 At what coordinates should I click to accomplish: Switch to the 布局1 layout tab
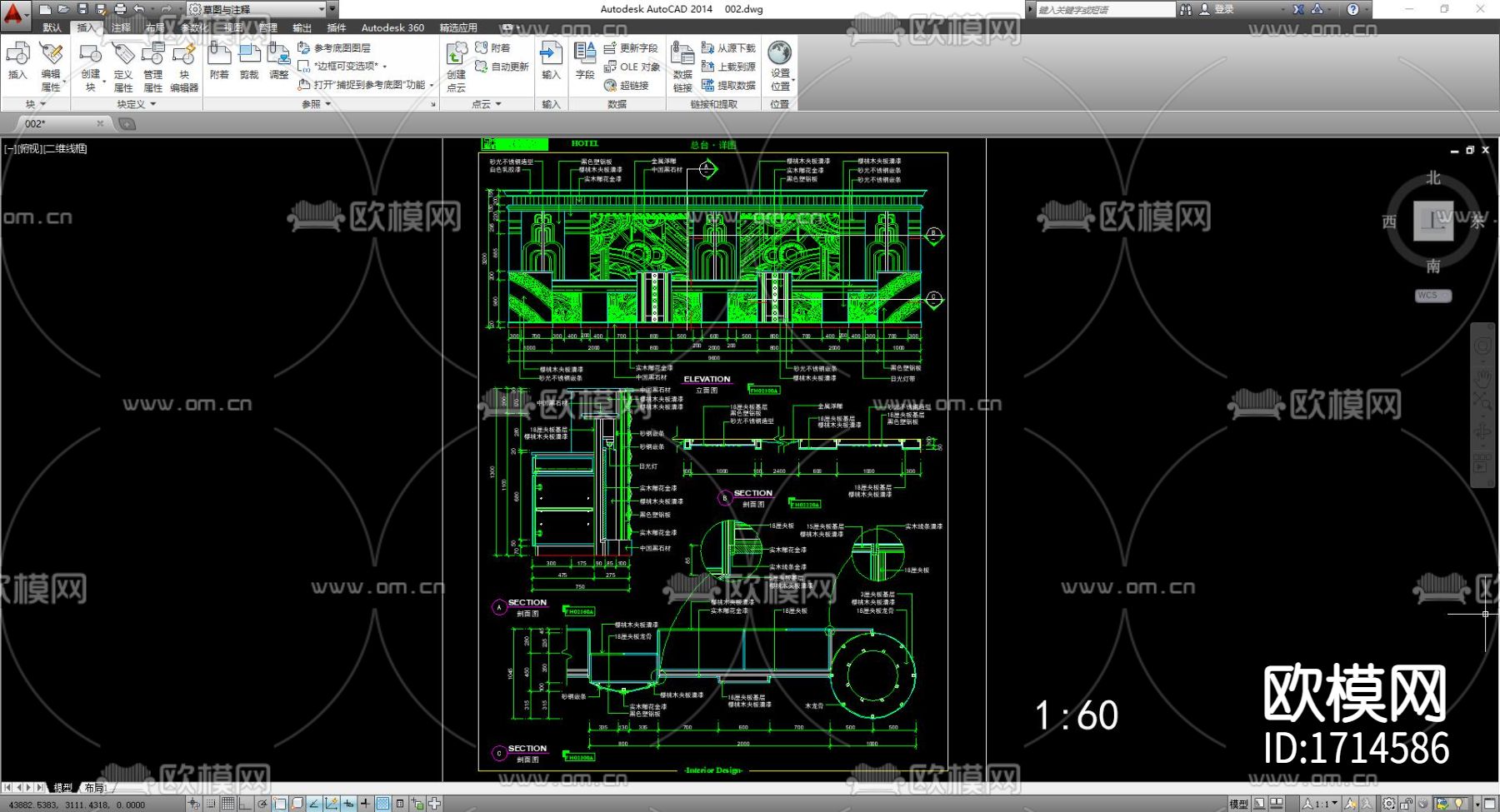(x=95, y=788)
